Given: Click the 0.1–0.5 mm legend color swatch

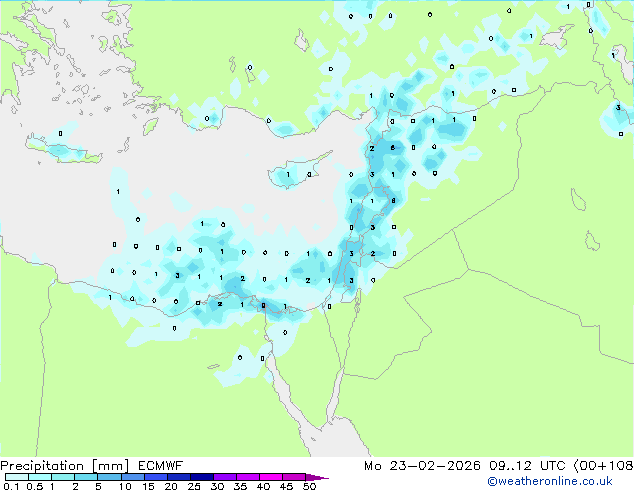Looking at the screenshot, I should (x=17, y=477).
